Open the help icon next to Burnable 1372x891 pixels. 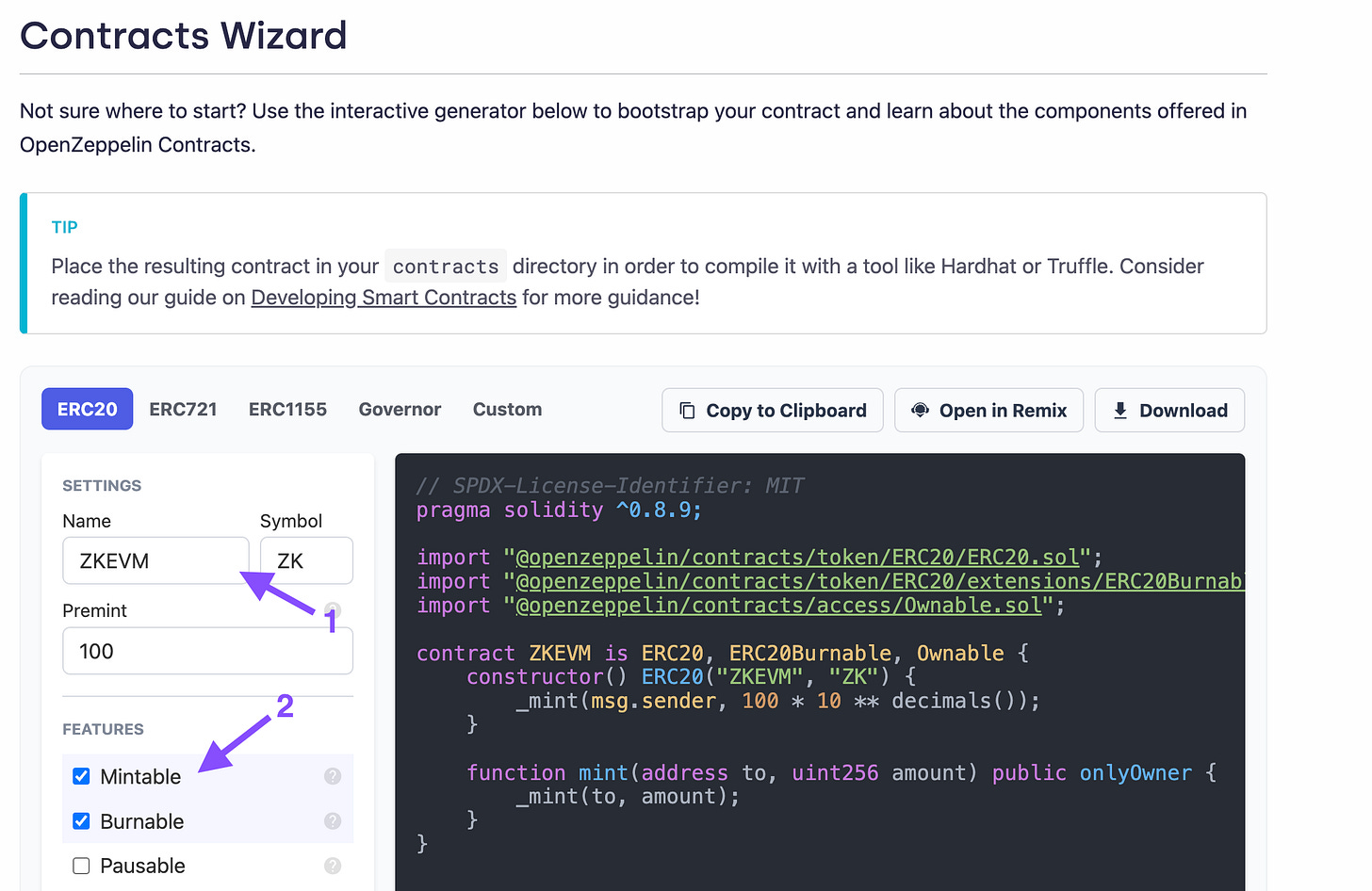click(333, 821)
